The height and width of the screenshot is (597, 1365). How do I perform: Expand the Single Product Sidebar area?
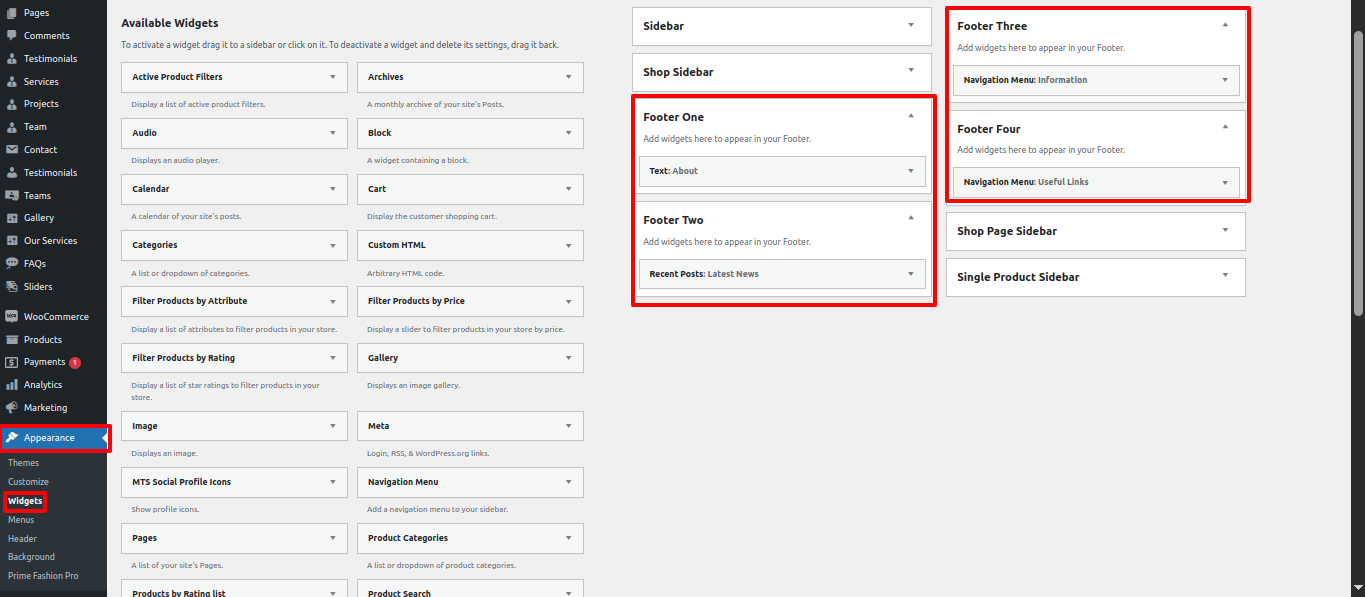(1224, 277)
